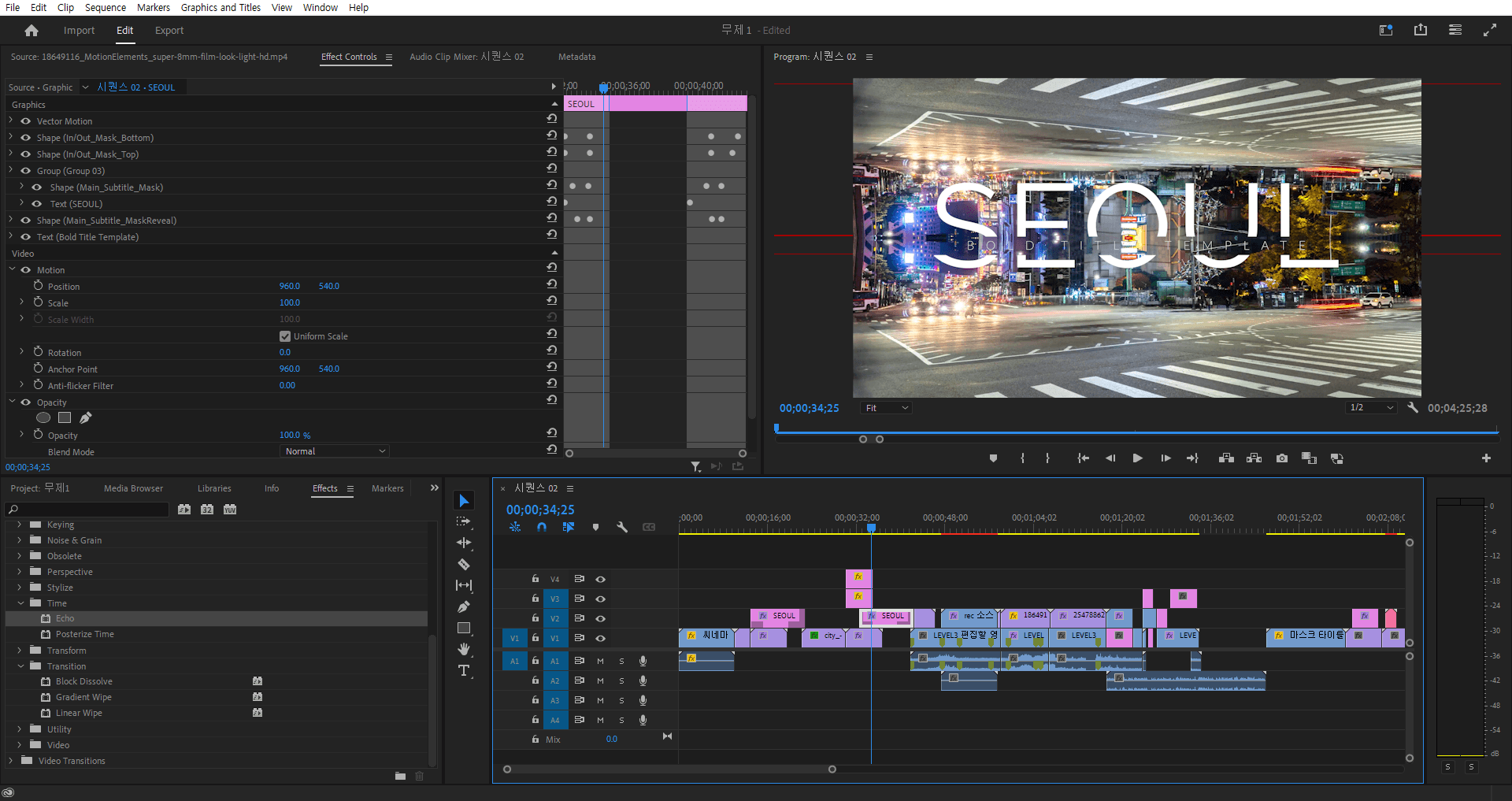1512x801 pixels.
Task: Expand the Perspective effects folder
Action: 20,572
